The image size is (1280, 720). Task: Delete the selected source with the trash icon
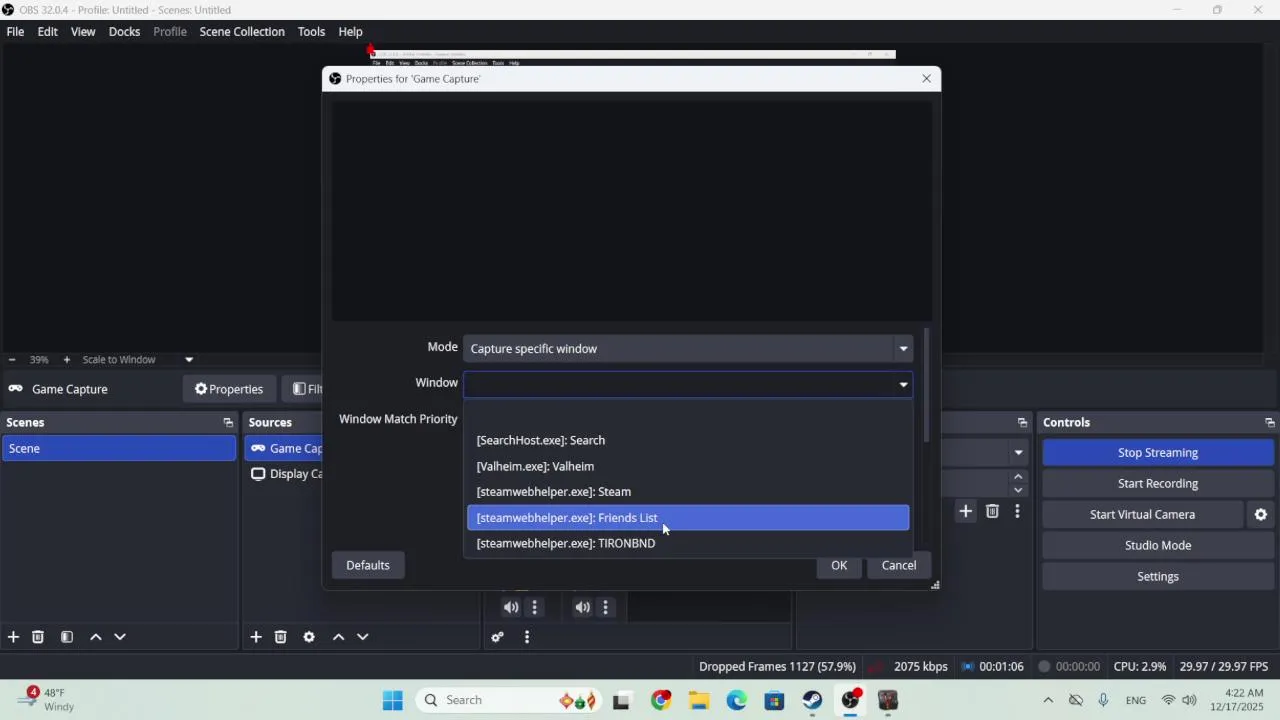tap(281, 637)
